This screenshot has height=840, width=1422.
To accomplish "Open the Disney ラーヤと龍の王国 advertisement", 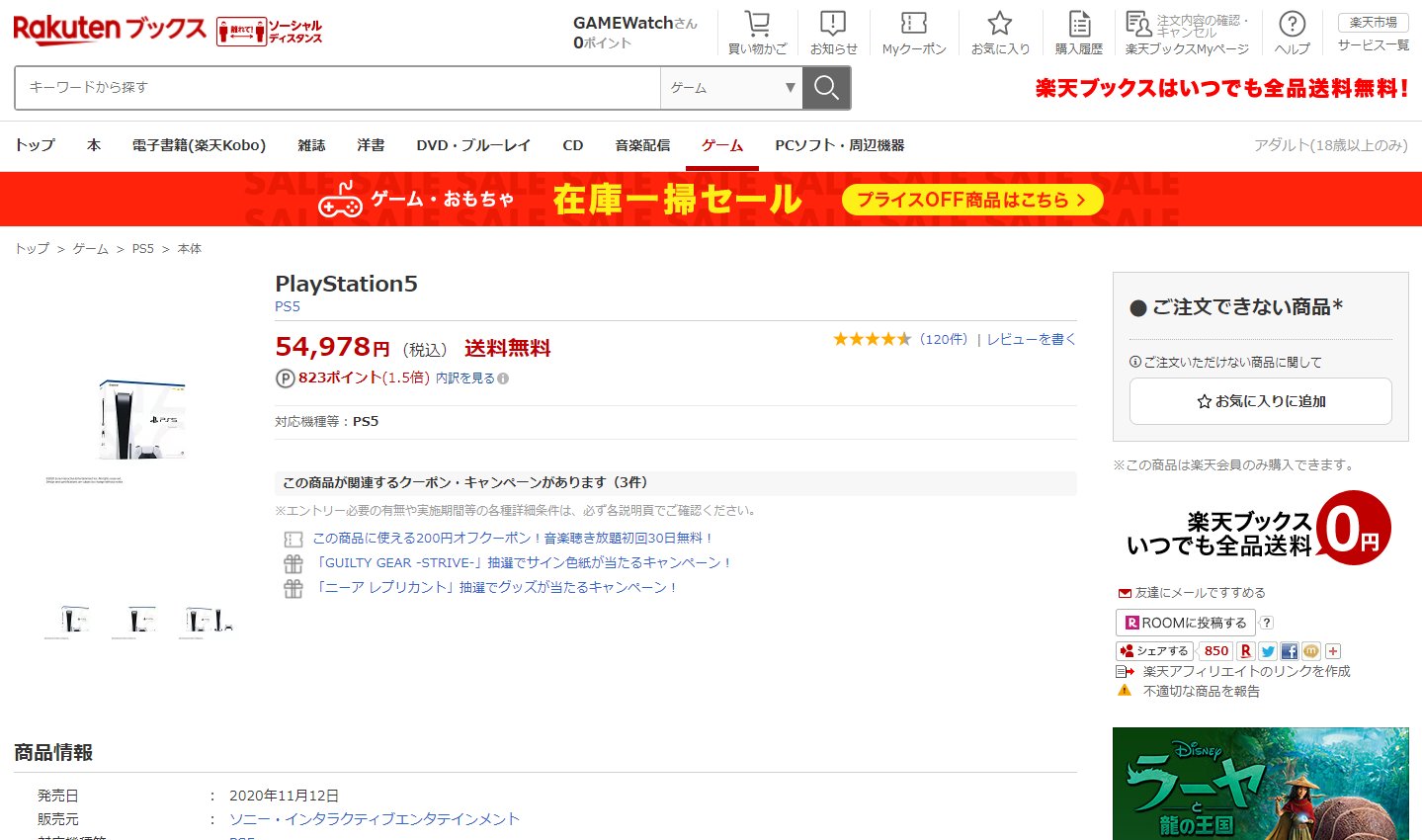I will click(1261, 784).
